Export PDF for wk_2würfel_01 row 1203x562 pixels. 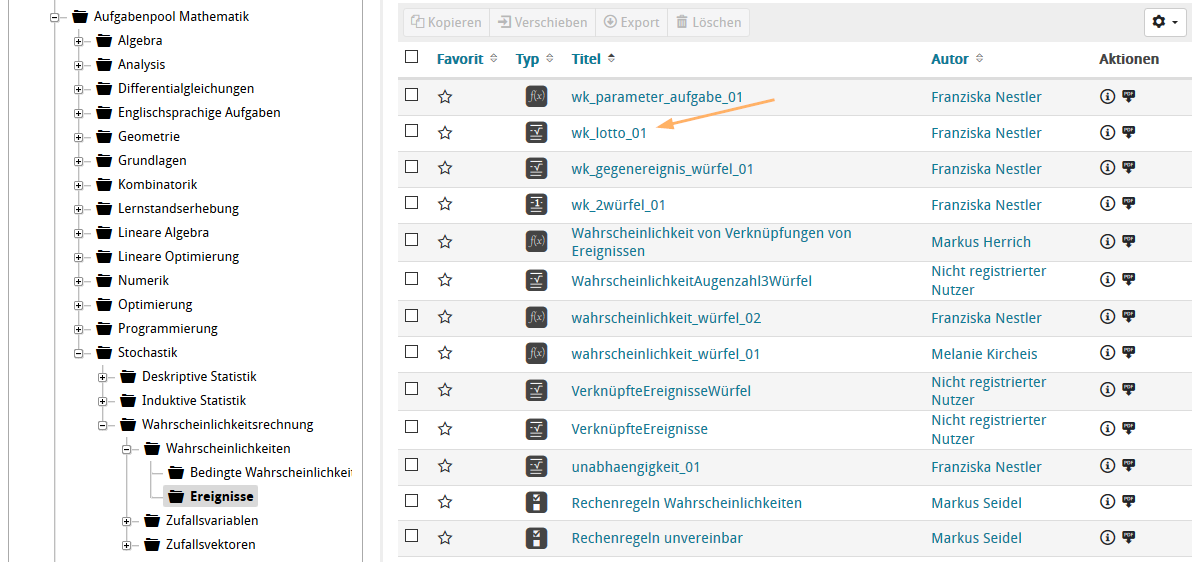1129,204
